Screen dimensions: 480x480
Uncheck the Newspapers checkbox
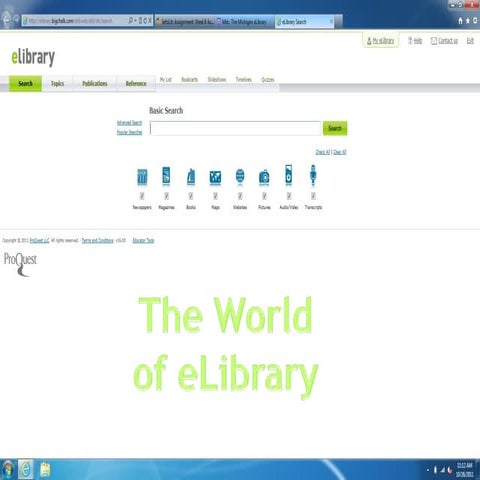[142, 196]
